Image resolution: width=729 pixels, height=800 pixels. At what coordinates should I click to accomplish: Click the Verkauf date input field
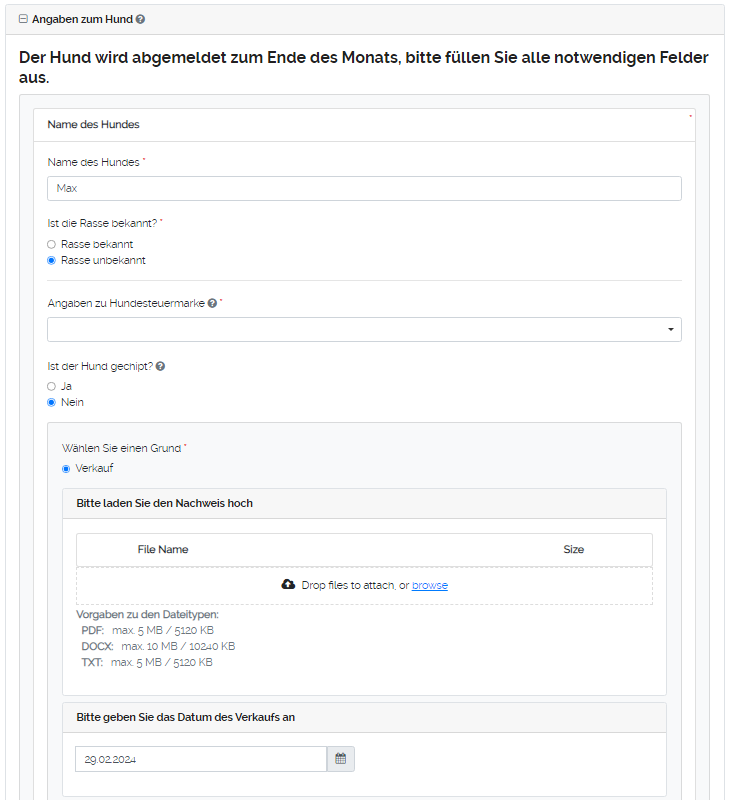pyautogui.click(x=200, y=759)
